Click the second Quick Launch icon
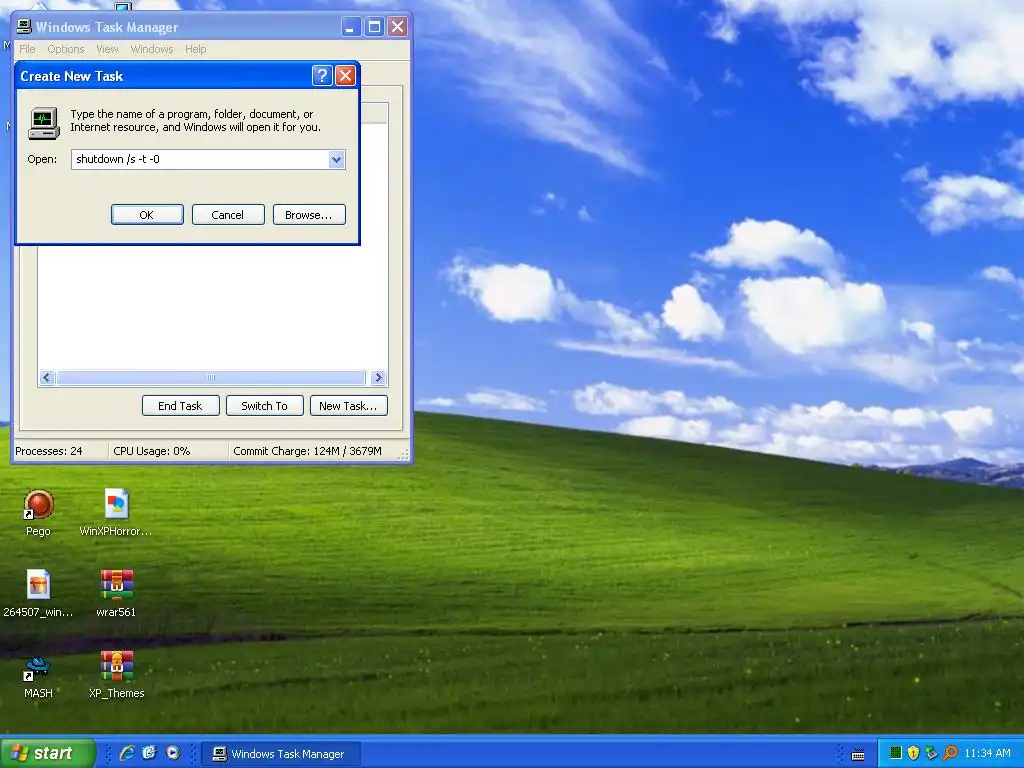 [x=150, y=753]
